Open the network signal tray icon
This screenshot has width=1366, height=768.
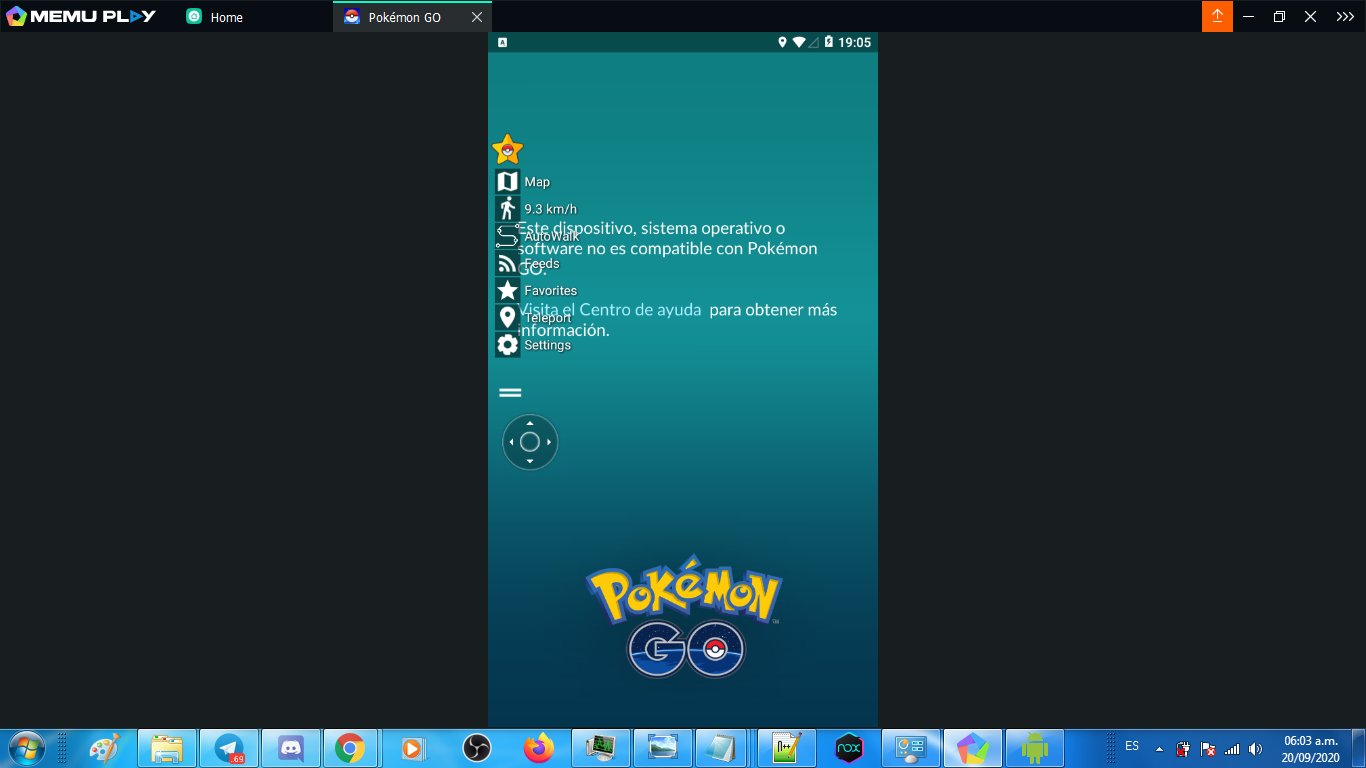coord(1232,749)
